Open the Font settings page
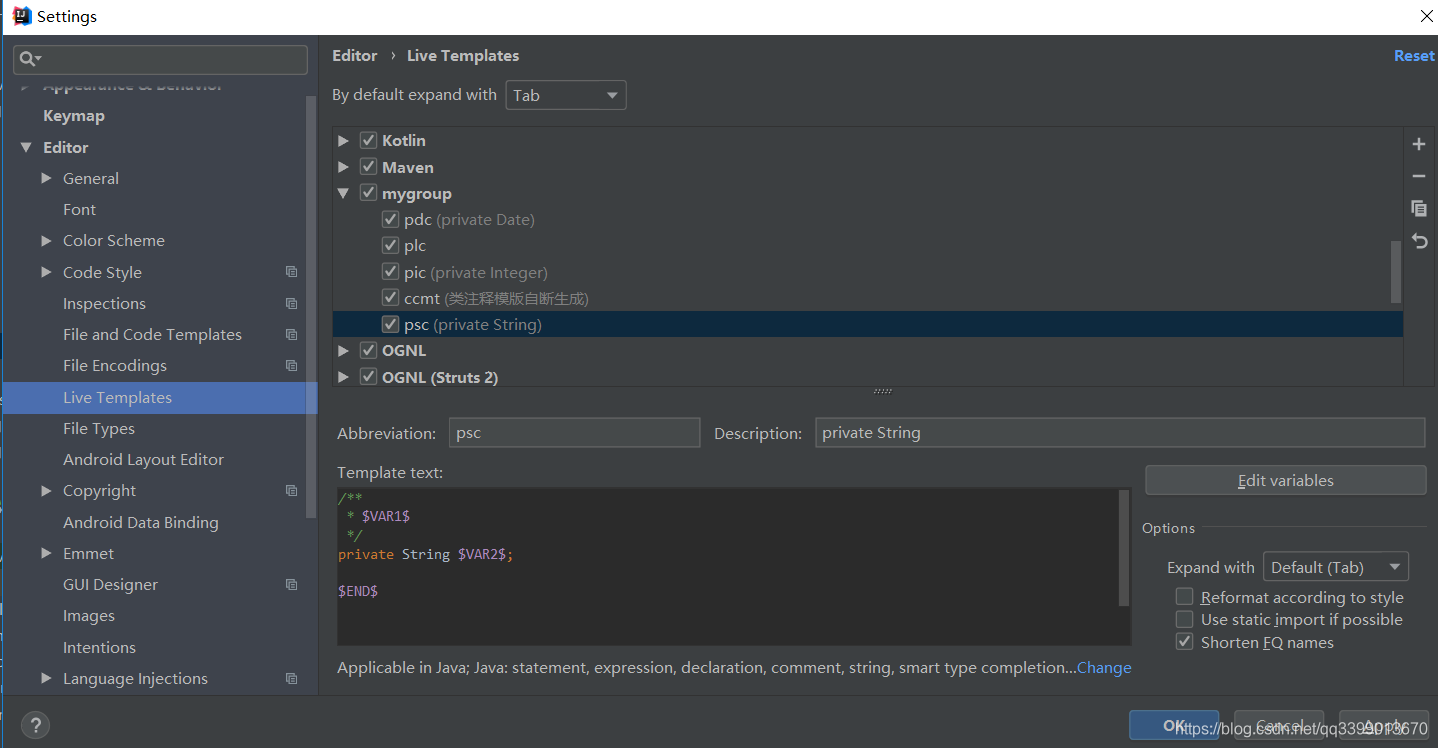 (79, 210)
